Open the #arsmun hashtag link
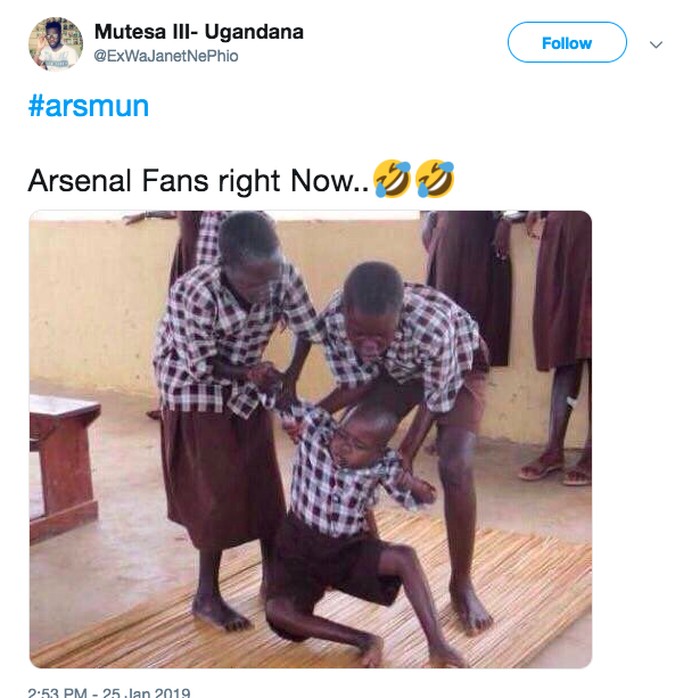Screen dimensions: 700x698 pos(88,106)
